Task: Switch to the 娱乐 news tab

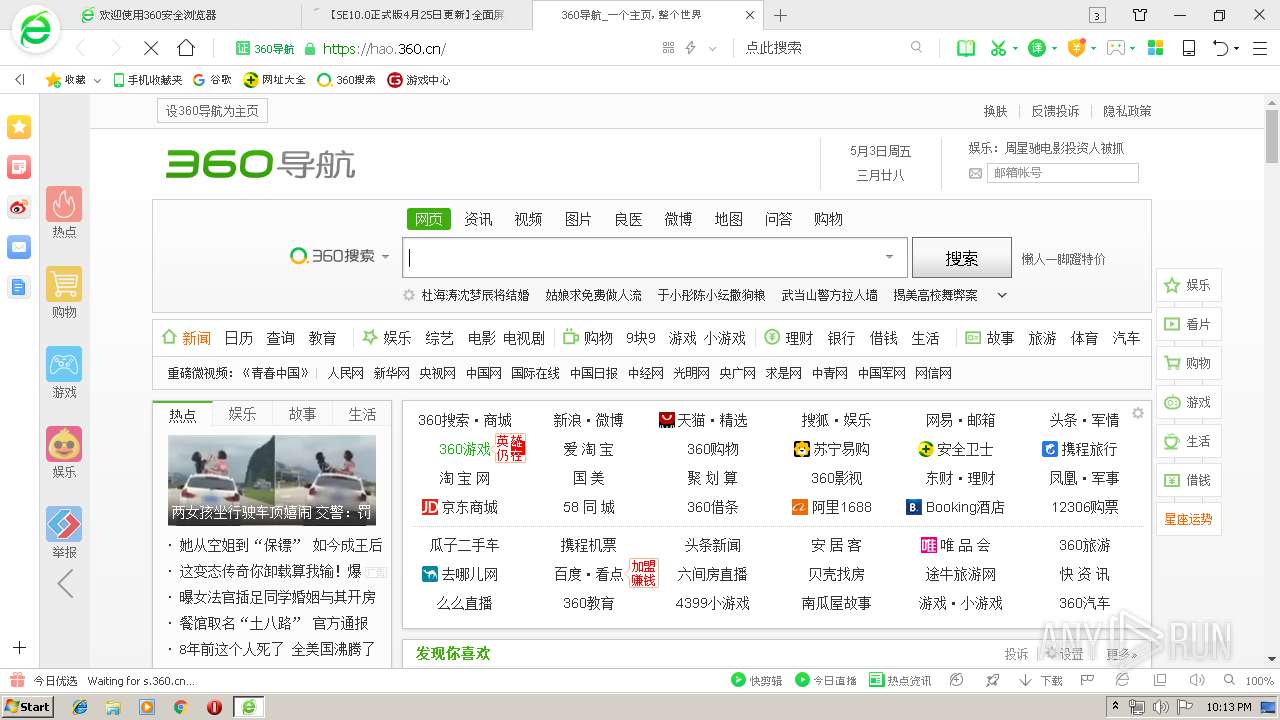Action: (x=242, y=414)
